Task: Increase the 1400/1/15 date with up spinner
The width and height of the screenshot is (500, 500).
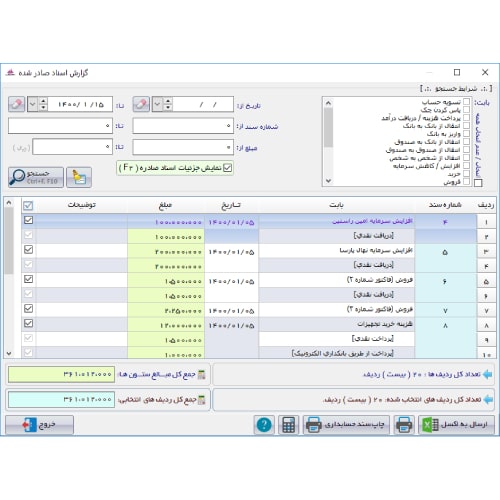Action: click(43, 101)
